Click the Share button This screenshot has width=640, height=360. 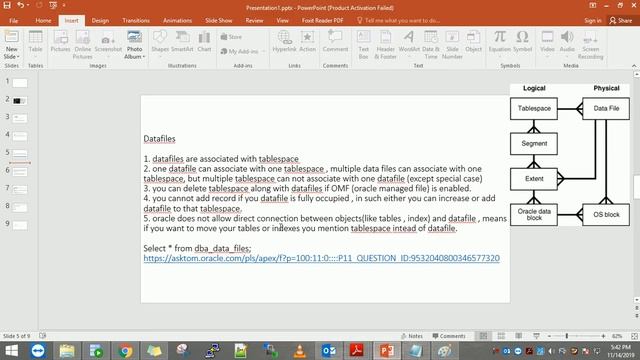pyautogui.click(x=620, y=20)
